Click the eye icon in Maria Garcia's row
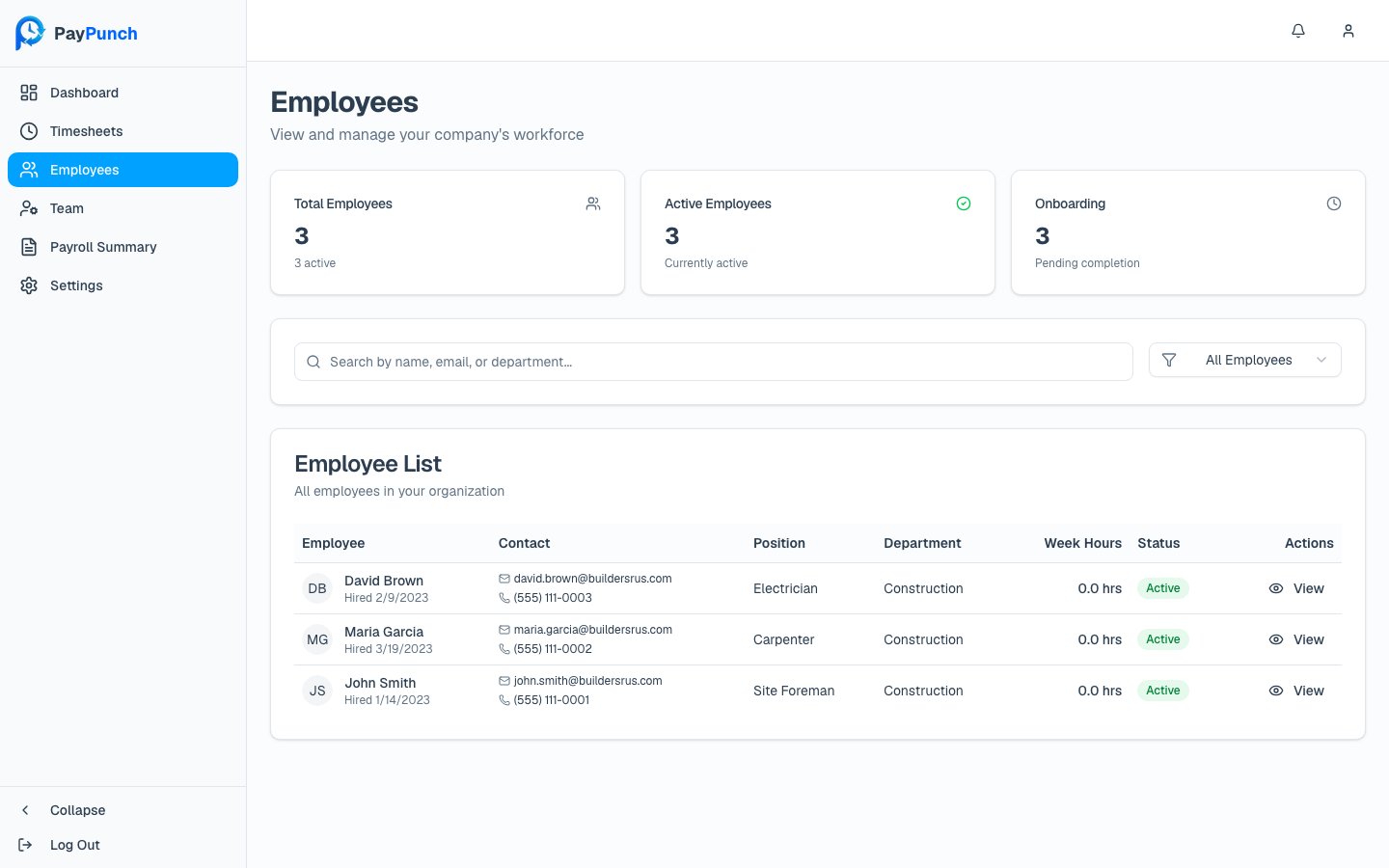The width and height of the screenshot is (1389, 868). coord(1276,639)
